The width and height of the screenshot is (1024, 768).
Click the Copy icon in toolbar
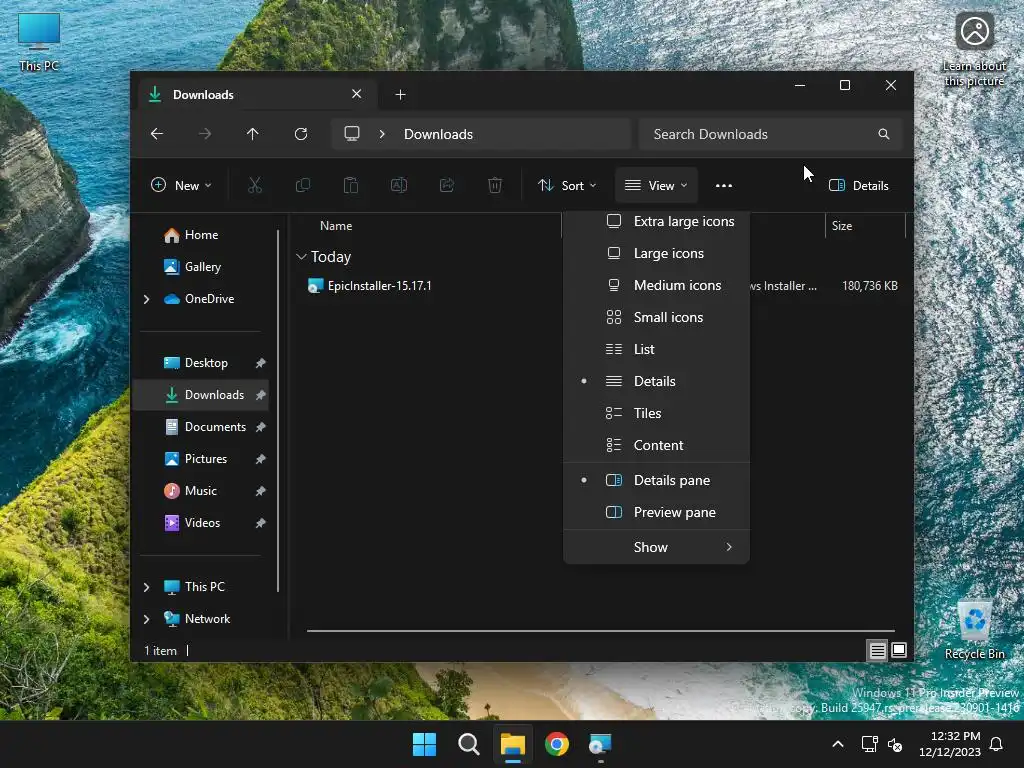(x=303, y=185)
